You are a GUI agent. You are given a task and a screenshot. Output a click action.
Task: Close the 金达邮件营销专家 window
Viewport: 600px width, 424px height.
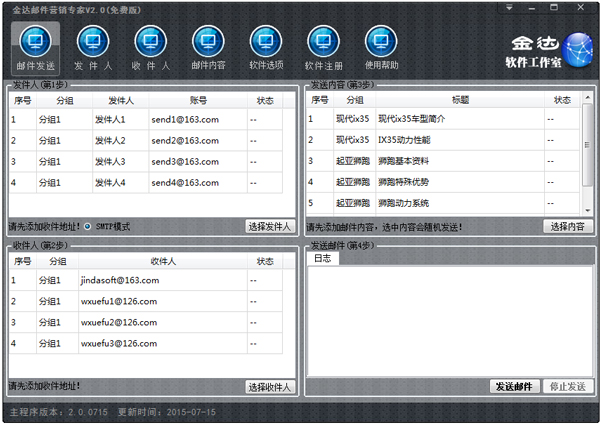pyautogui.click(x=580, y=7)
